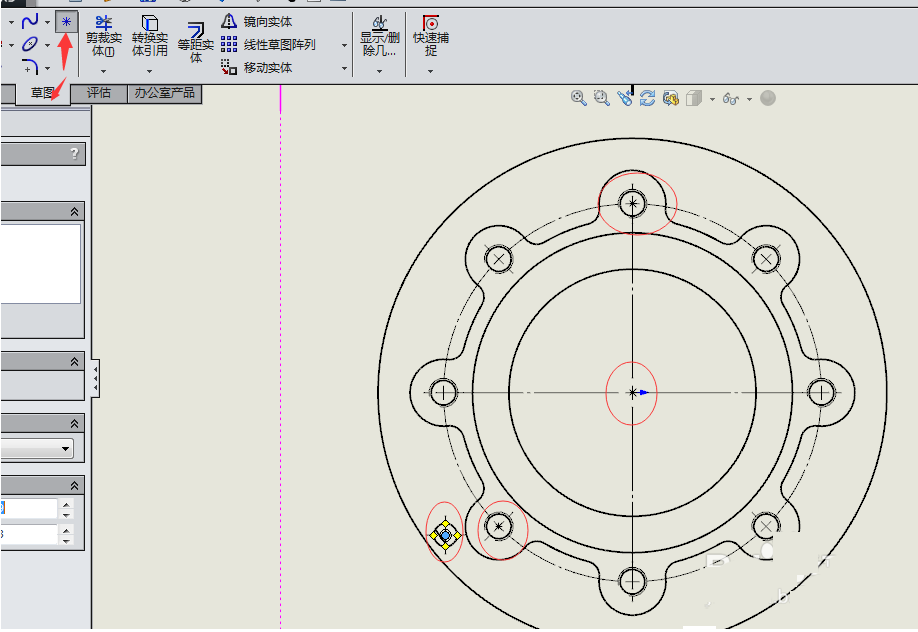The height and width of the screenshot is (632, 918).
Task: Click Zoom to Fit in view toolbar
Action: pos(576,97)
